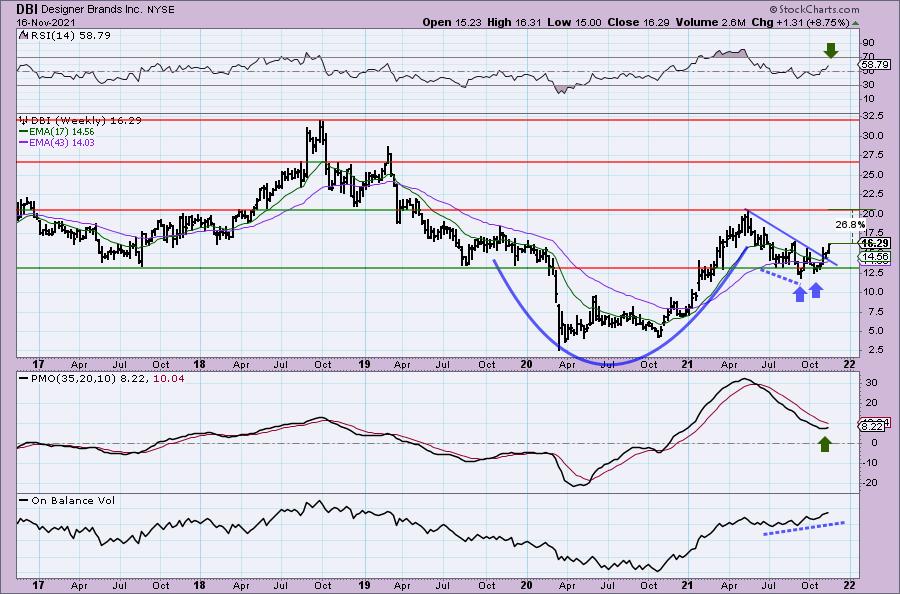This screenshot has height=594, width=900.
Task: Click the Low 15.00 value
Action: [x=573, y=22]
